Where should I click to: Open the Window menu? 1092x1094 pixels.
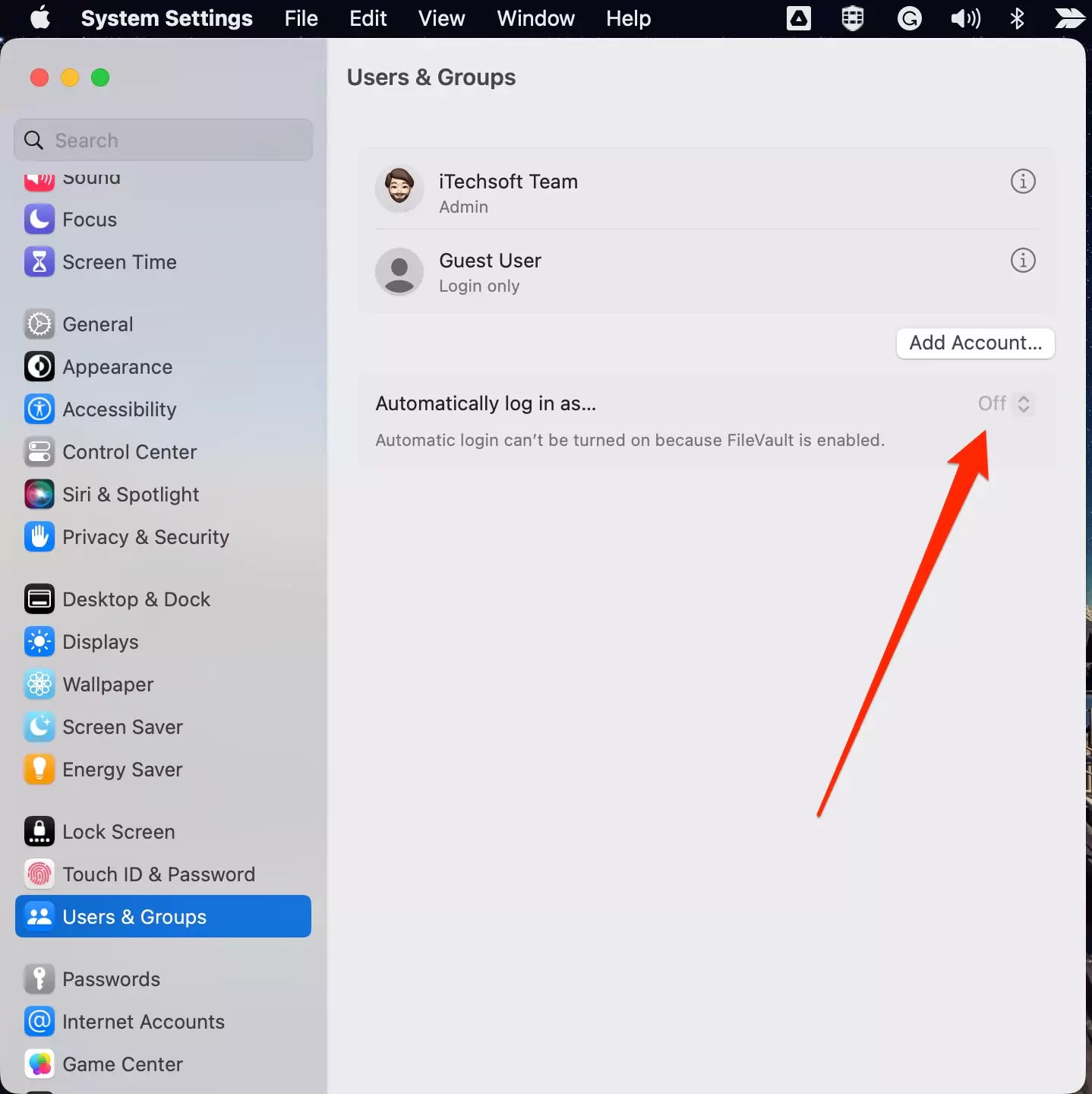click(x=535, y=18)
